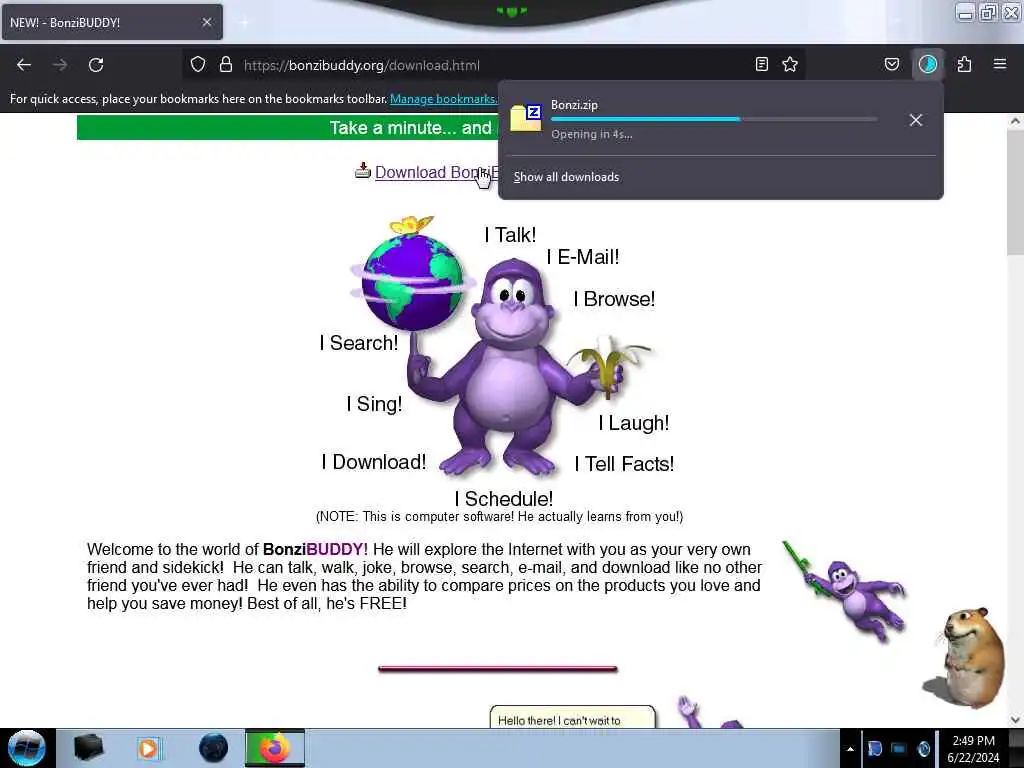Click the download icon beside Download link
Image resolution: width=1024 pixels, height=768 pixels.
[362, 170]
